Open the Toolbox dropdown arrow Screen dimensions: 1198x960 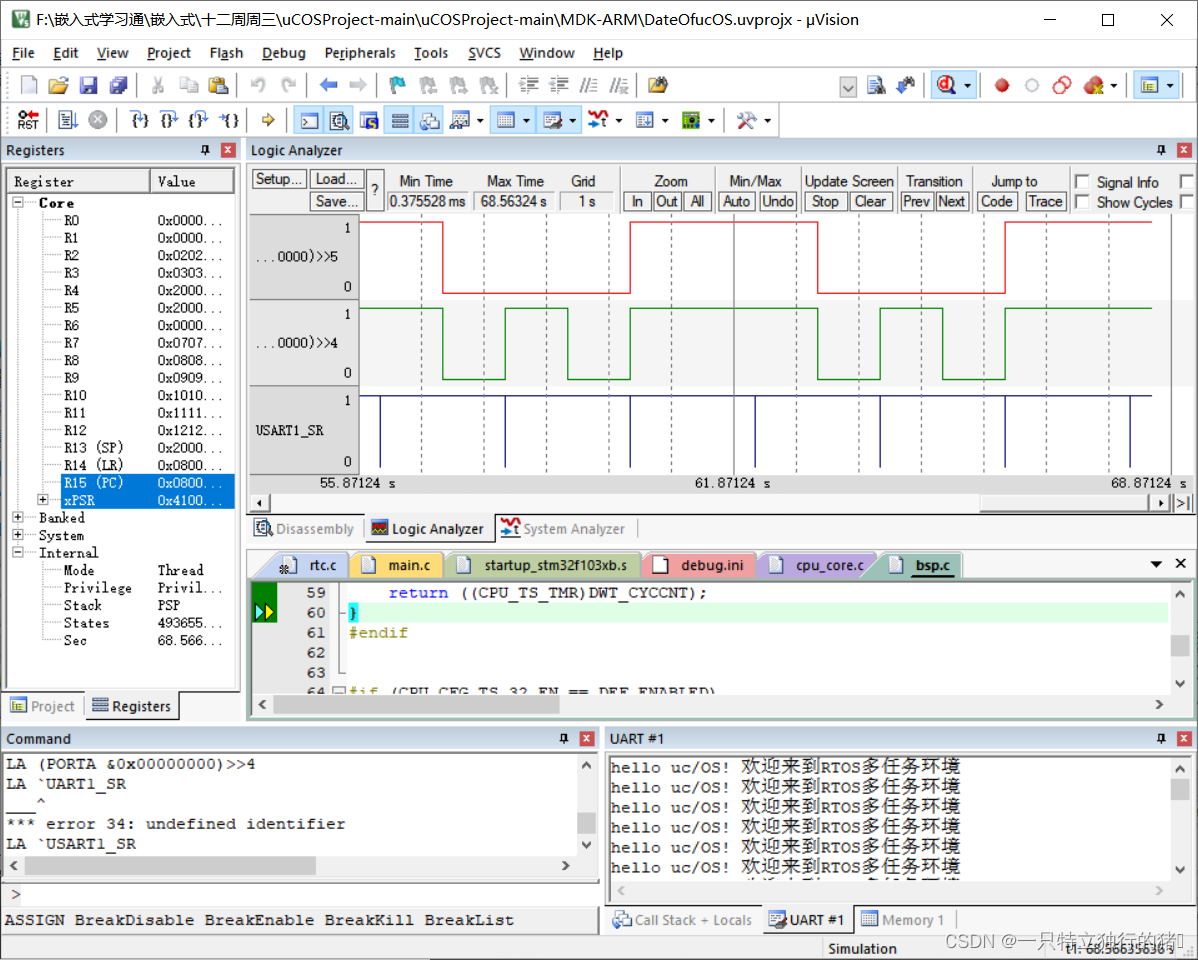767,121
